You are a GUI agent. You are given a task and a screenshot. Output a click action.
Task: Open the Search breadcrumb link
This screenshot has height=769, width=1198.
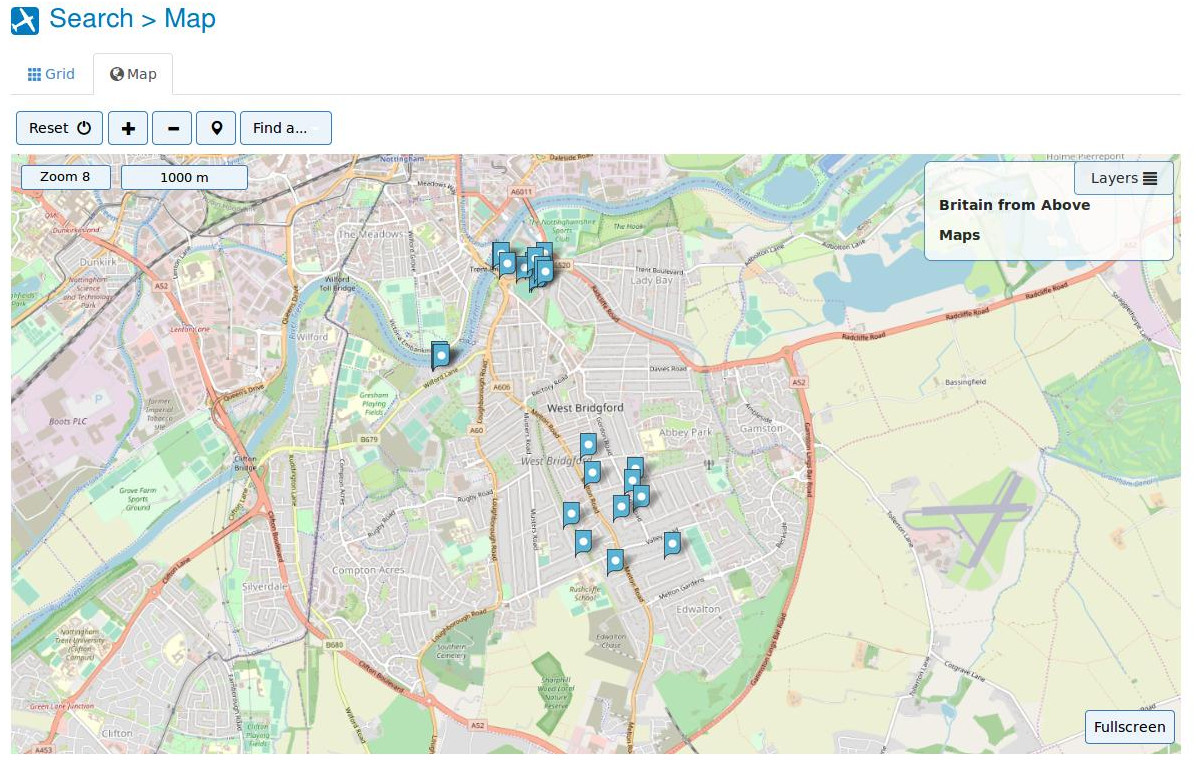[91, 18]
